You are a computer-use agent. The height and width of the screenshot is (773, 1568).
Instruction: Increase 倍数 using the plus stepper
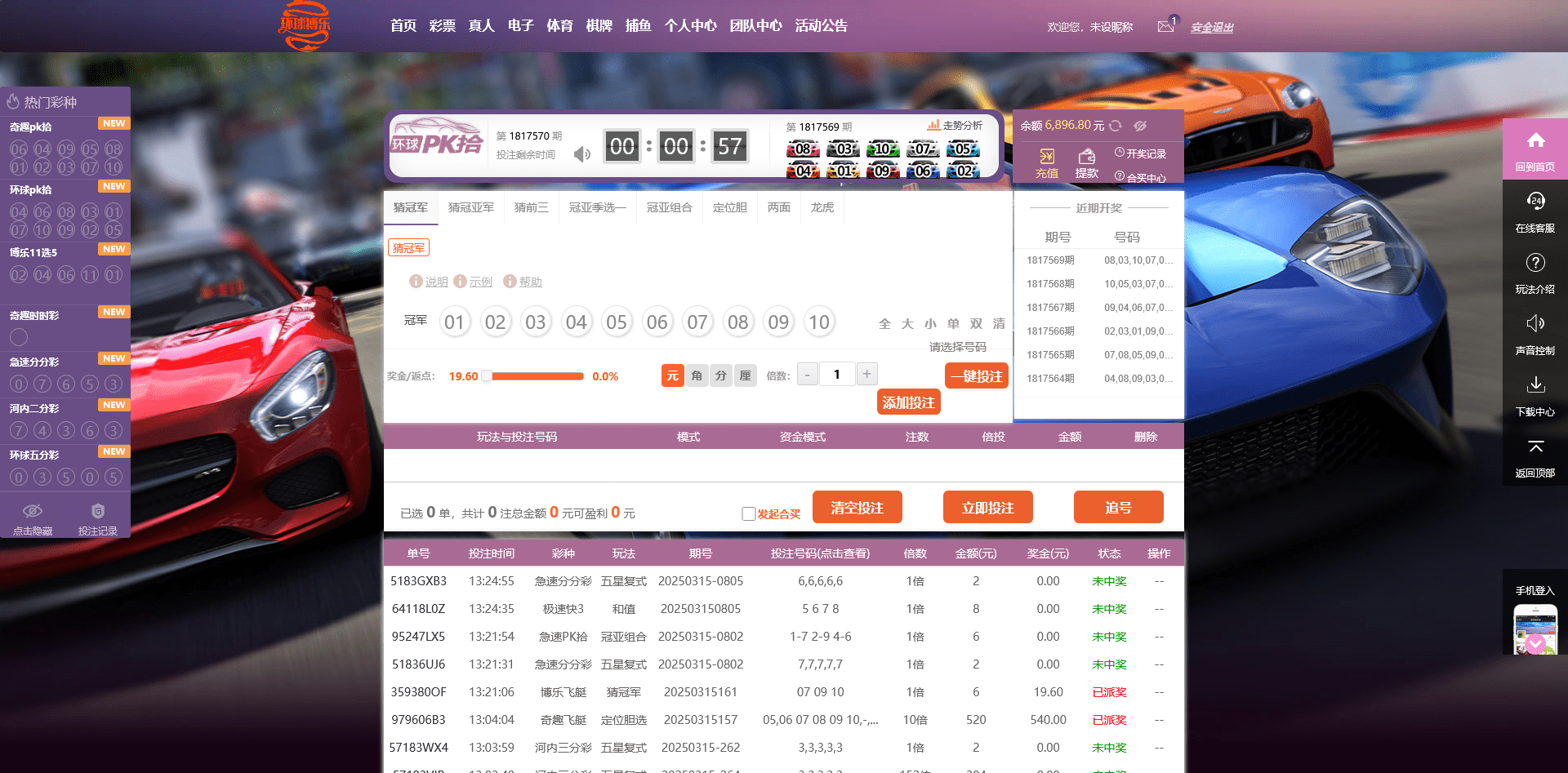pos(866,374)
